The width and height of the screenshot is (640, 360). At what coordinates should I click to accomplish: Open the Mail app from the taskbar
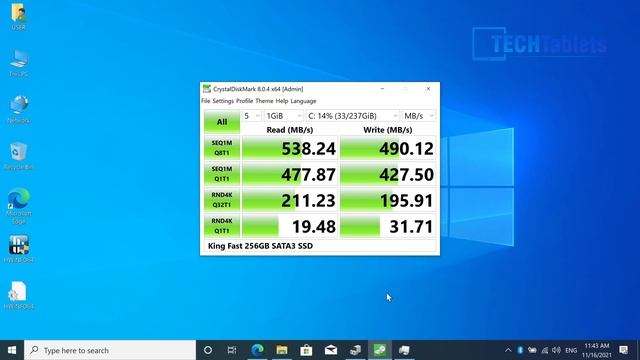331,350
